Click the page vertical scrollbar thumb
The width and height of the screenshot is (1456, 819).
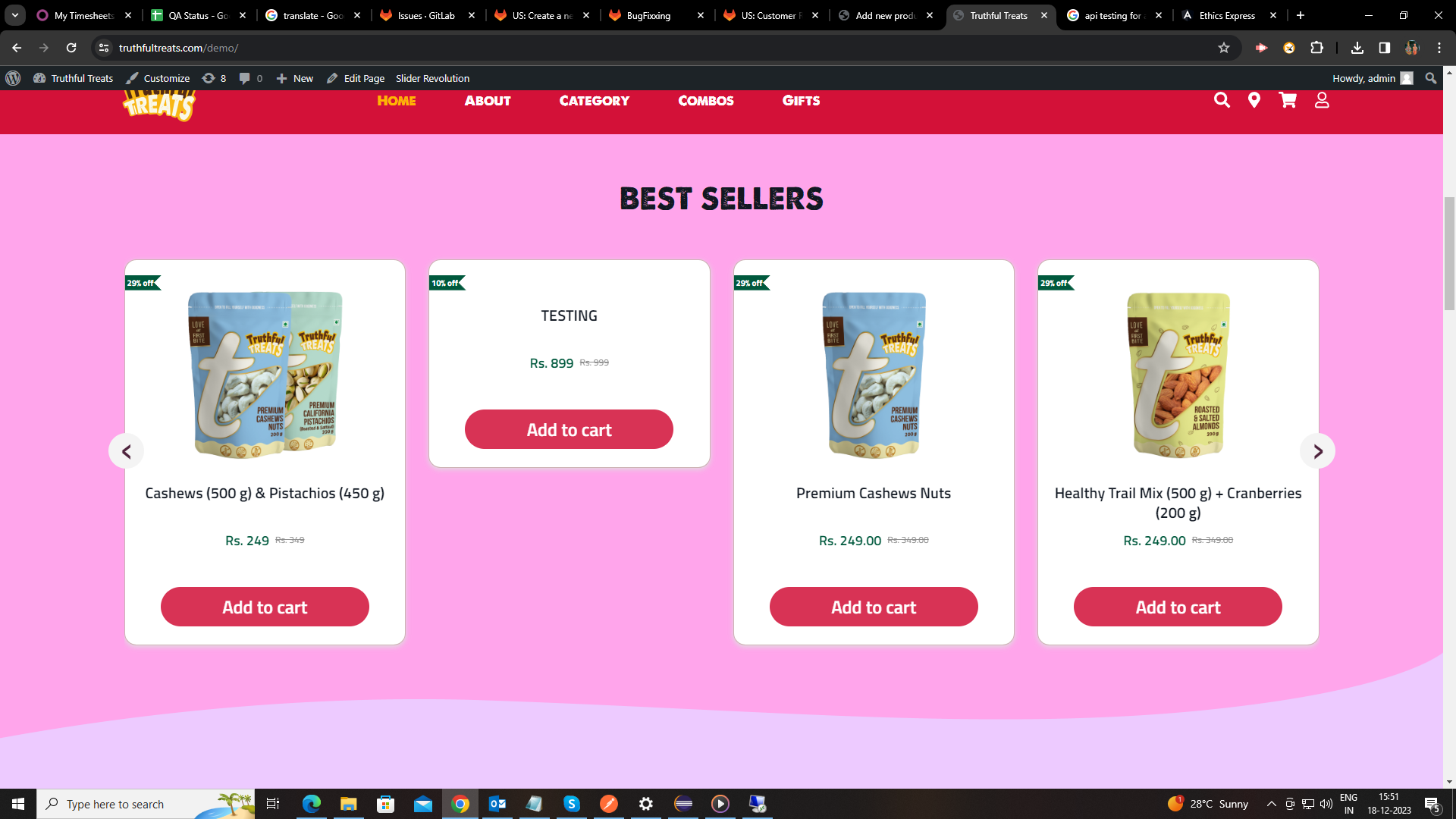coord(1449,253)
